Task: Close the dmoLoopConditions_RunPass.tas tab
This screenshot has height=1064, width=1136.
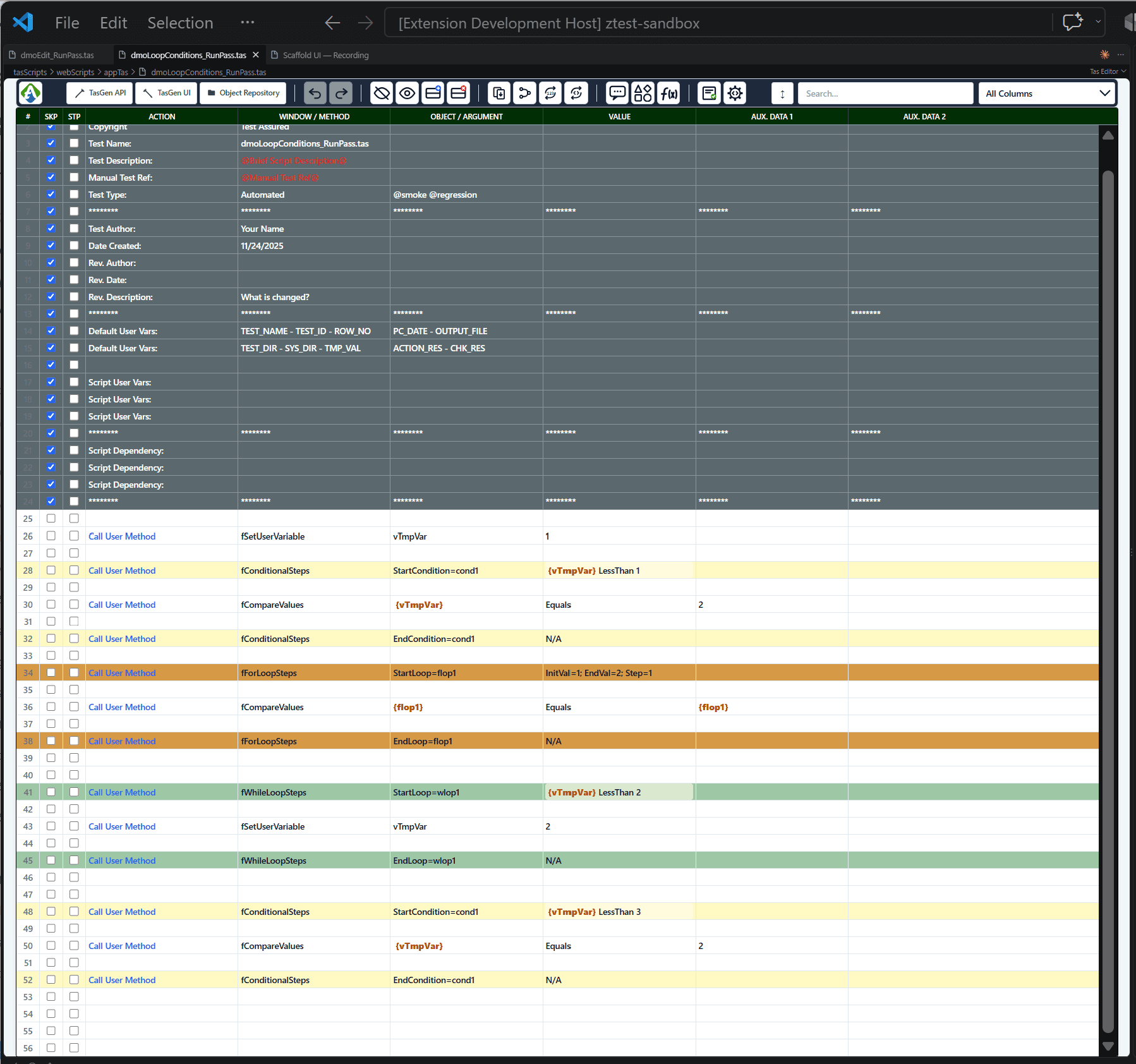Action: [256, 55]
